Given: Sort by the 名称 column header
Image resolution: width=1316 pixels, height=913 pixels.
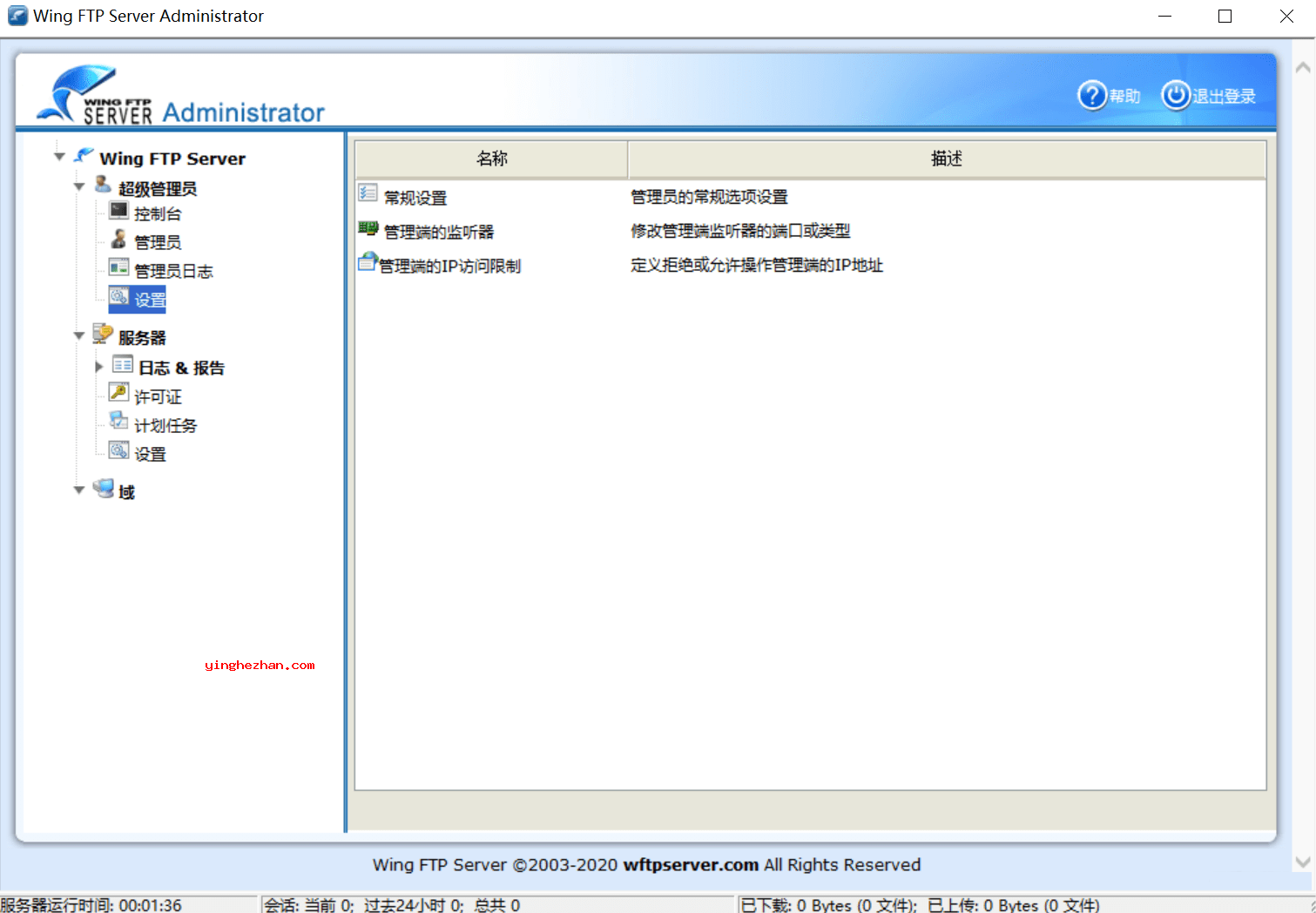Looking at the screenshot, I should (x=491, y=159).
